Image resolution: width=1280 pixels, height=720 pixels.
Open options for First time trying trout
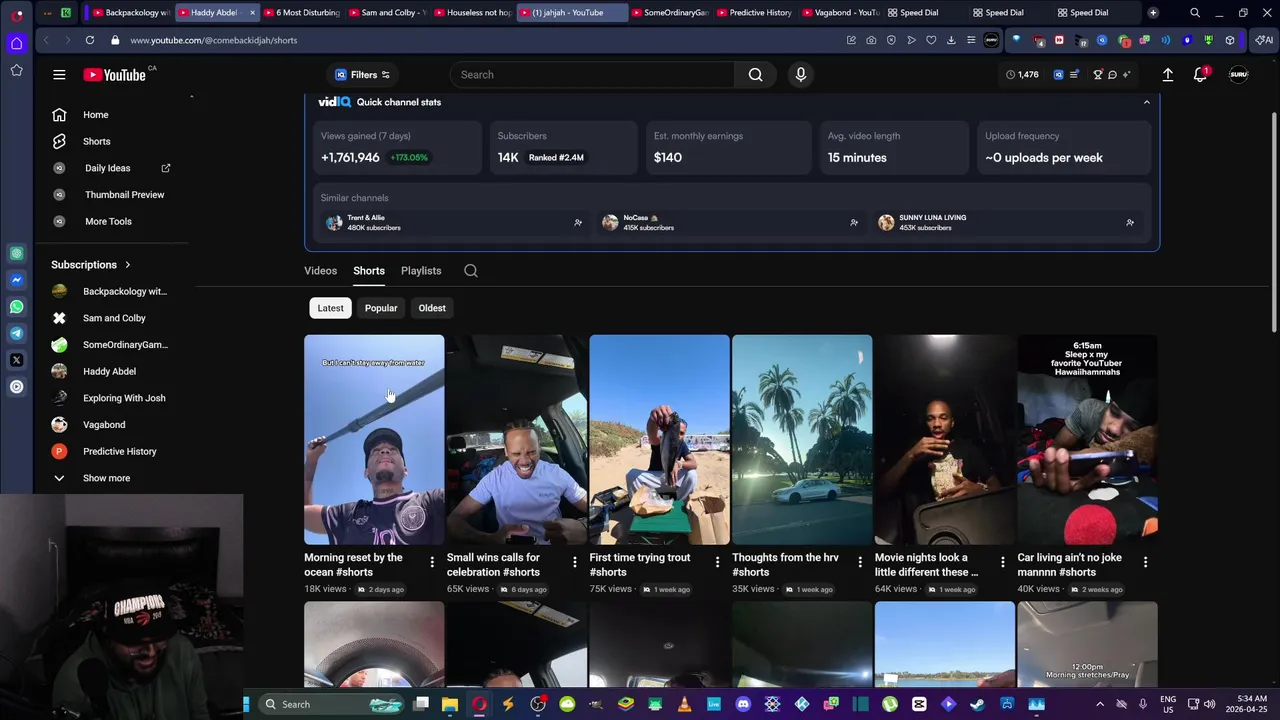717,562
